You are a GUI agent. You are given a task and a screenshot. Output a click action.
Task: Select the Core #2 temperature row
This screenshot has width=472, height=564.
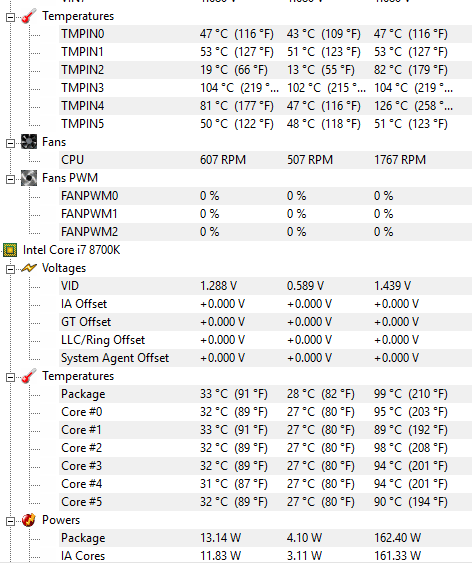pyautogui.click(x=266, y=448)
